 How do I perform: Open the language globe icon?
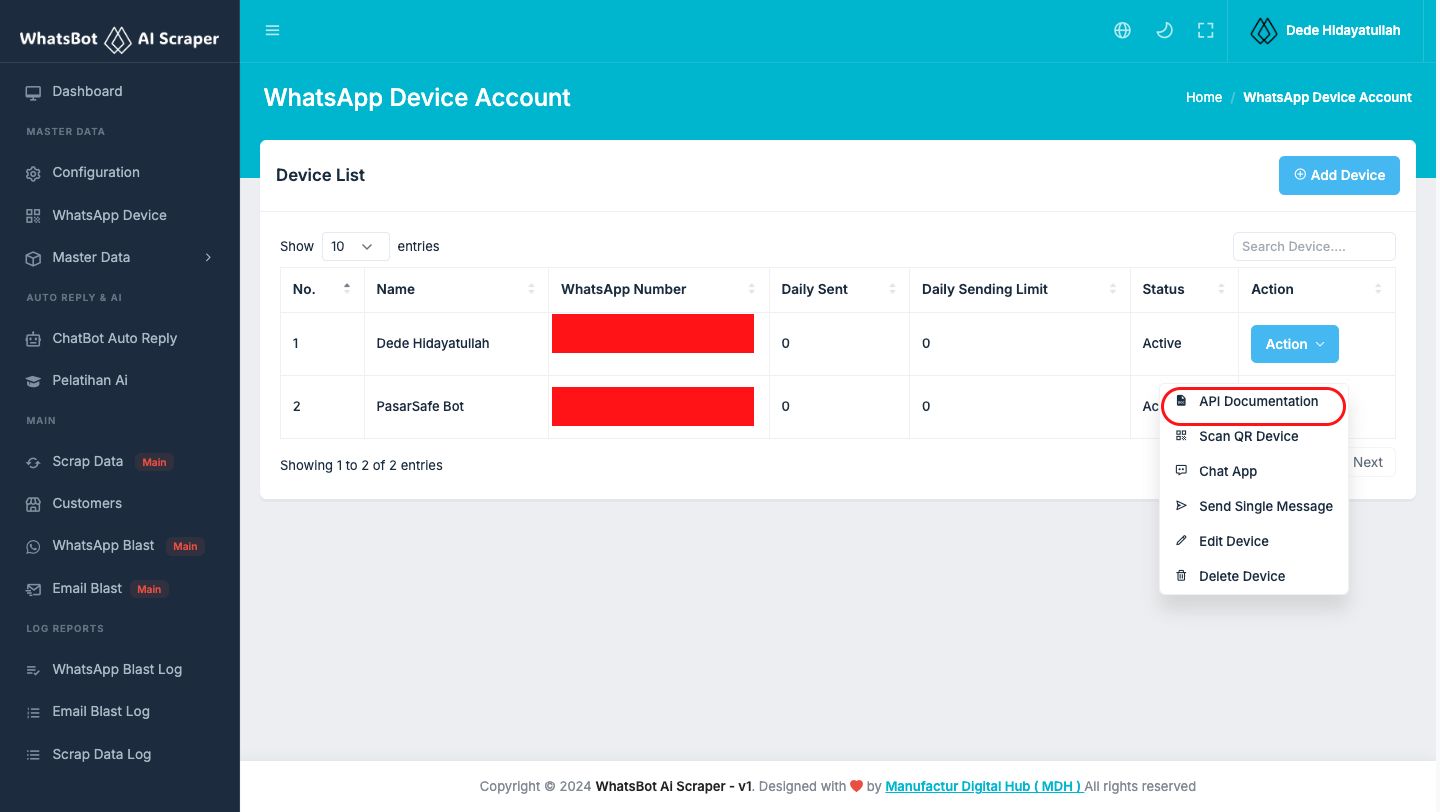(x=1122, y=31)
